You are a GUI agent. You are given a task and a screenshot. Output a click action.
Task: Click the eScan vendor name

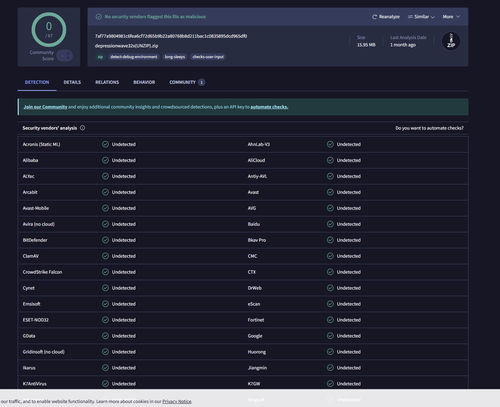[254, 304]
